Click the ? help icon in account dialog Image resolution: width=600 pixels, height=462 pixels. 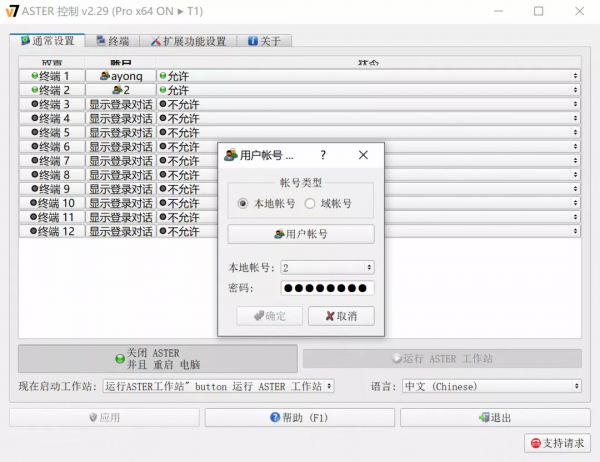click(x=323, y=155)
